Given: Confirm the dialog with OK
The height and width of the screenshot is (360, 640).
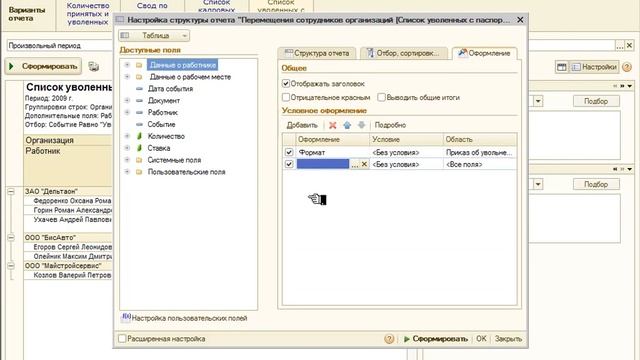Looking at the screenshot, I should tap(481, 339).
